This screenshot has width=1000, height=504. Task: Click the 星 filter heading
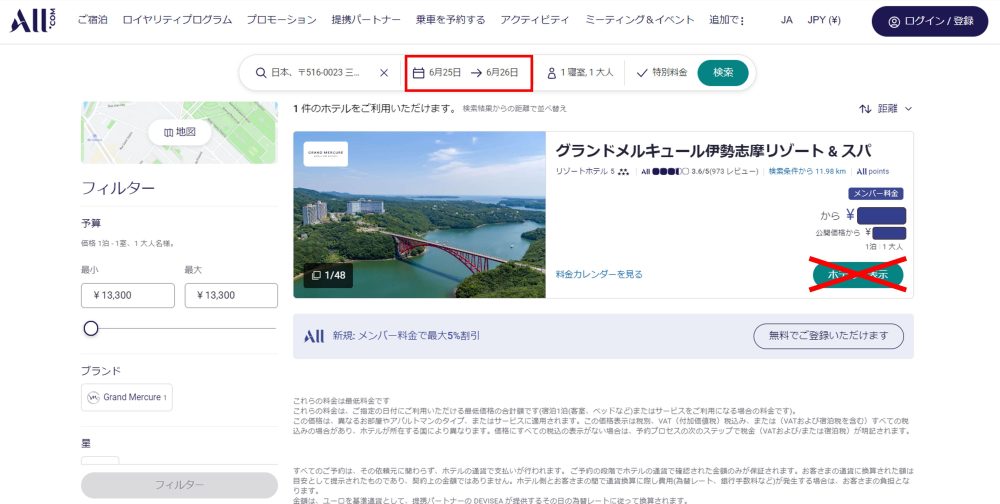(86, 443)
